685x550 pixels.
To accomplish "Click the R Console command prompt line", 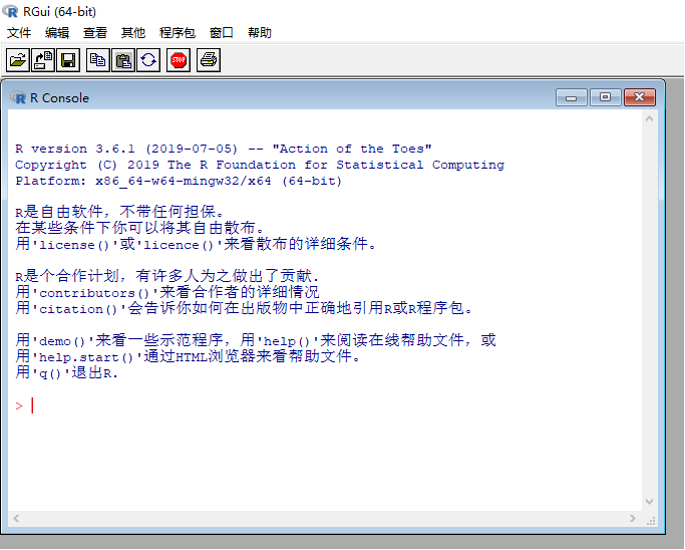I will tap(300, 405).
